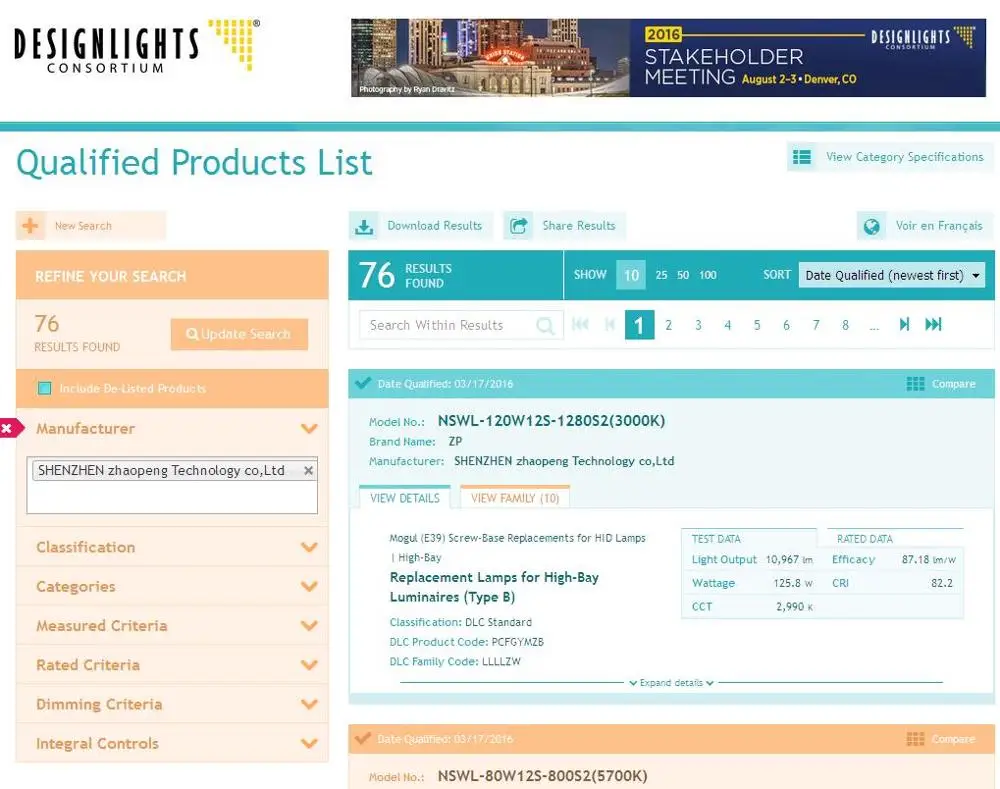Go to results page 8
Screen dimensions: 1000x789
845,325
